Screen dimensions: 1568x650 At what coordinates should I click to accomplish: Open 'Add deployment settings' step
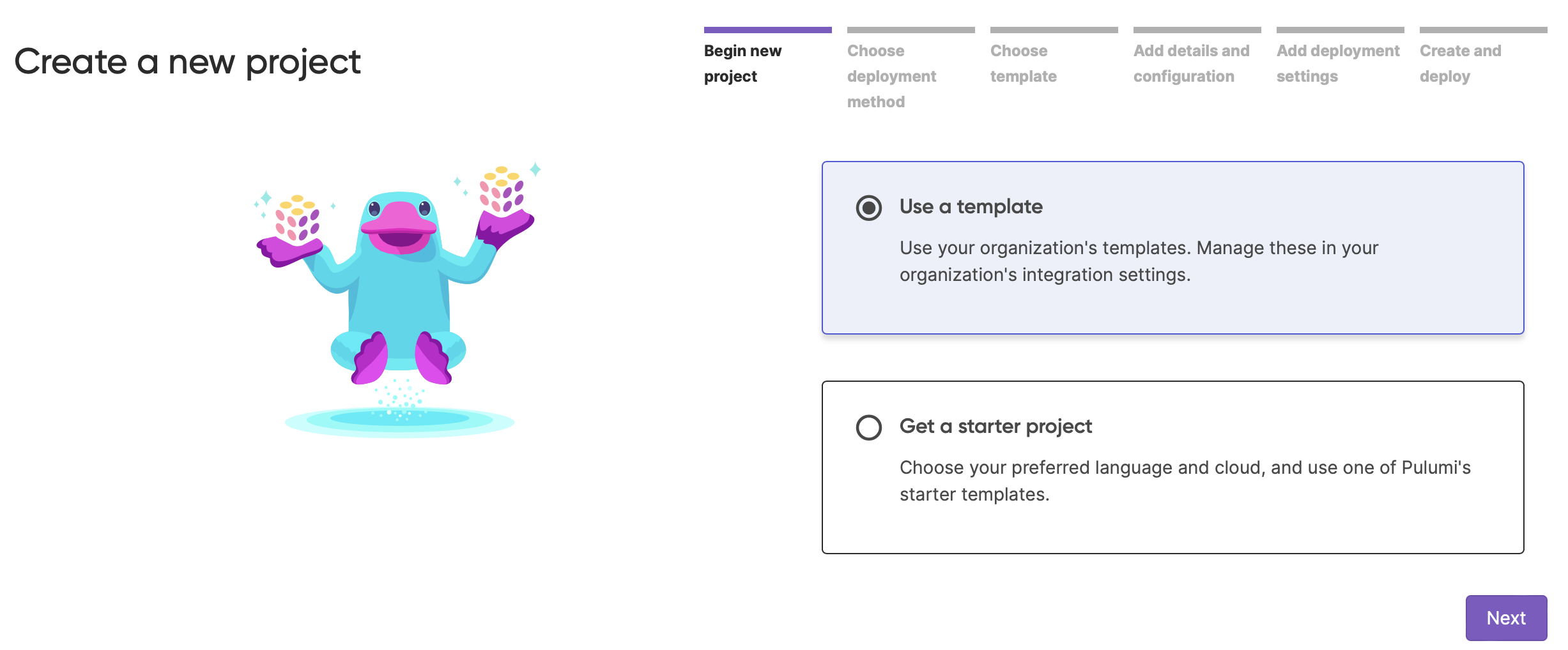coord(1337,63)
